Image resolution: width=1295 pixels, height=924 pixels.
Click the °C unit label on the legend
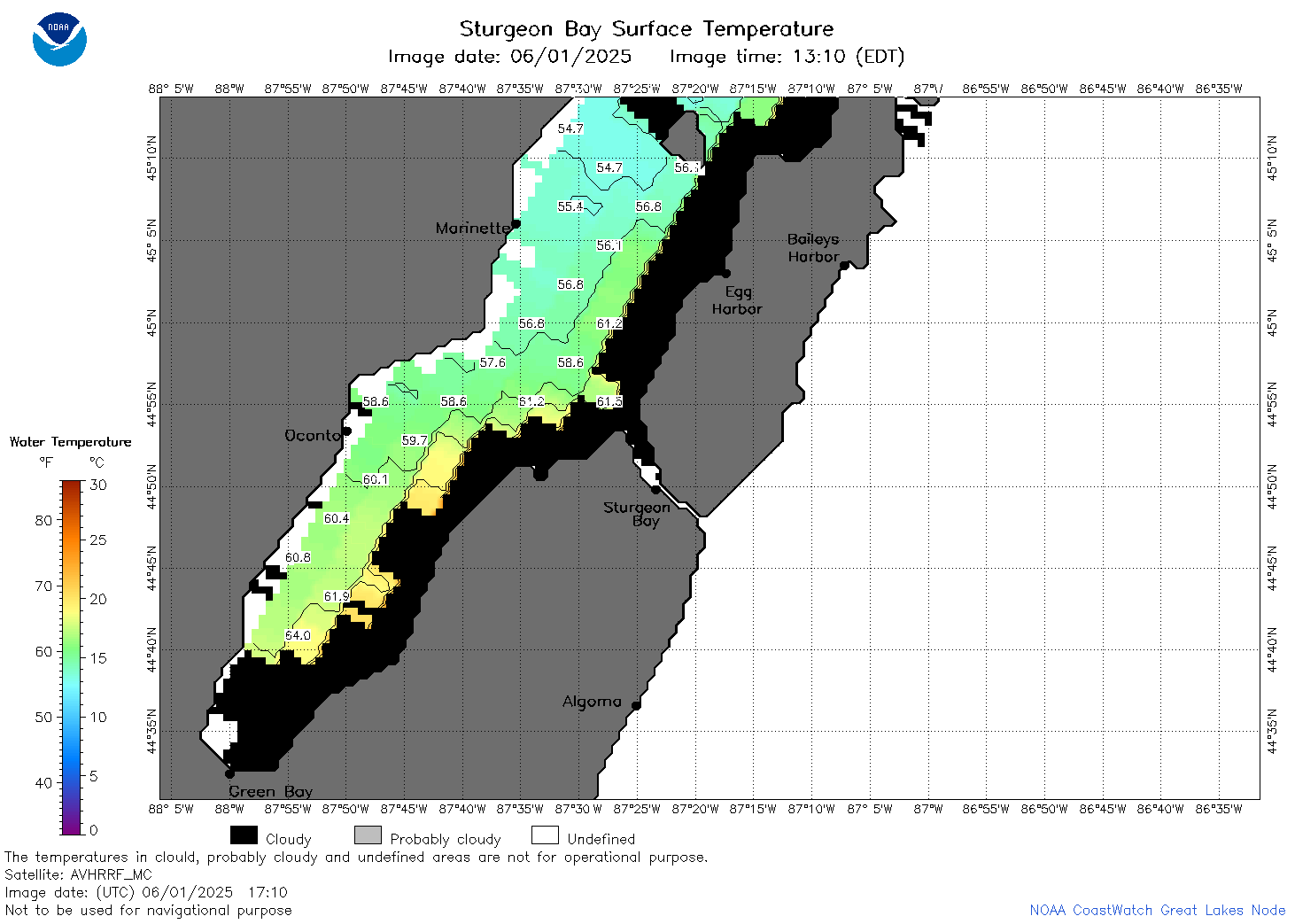97,462
